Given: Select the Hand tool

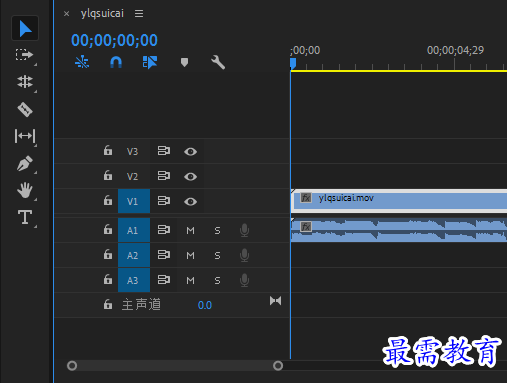Looking at the screenshot, I should pyautogui.click(x=25, y=190).
